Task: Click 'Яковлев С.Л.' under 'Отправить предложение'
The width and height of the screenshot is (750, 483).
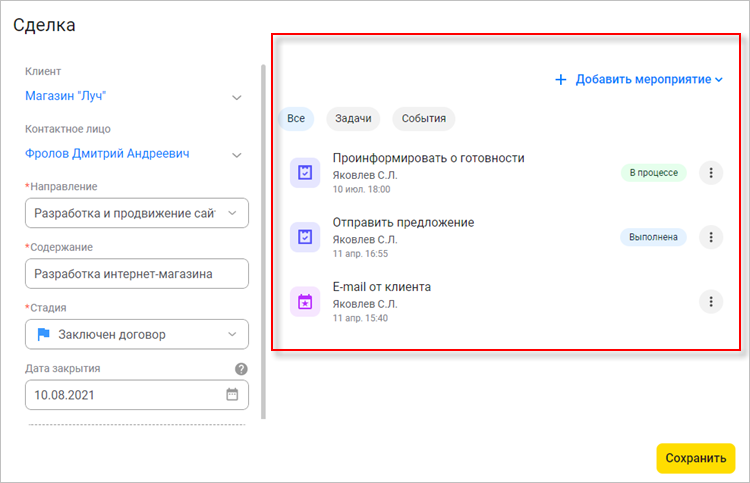Action: pos(365,239)
